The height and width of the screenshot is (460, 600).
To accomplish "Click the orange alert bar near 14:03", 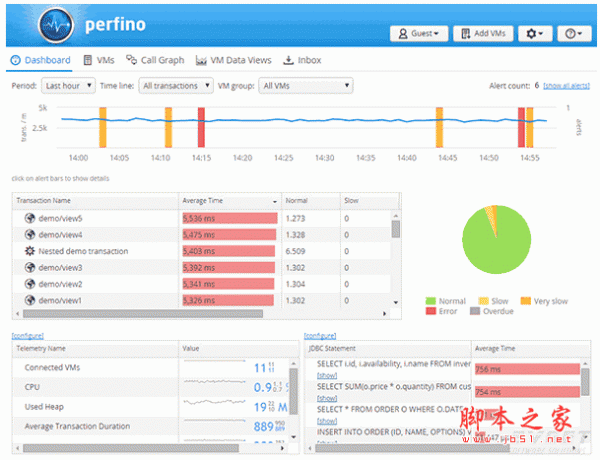I will point(103,127).
